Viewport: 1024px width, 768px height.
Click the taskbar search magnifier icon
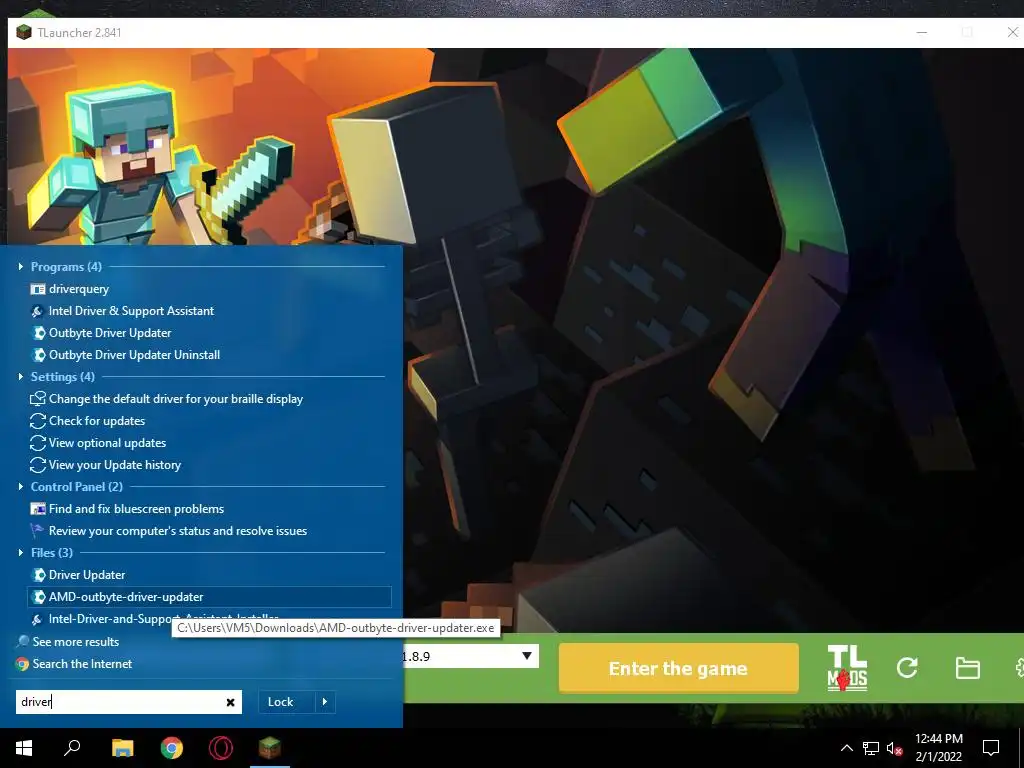pos(72,747)
